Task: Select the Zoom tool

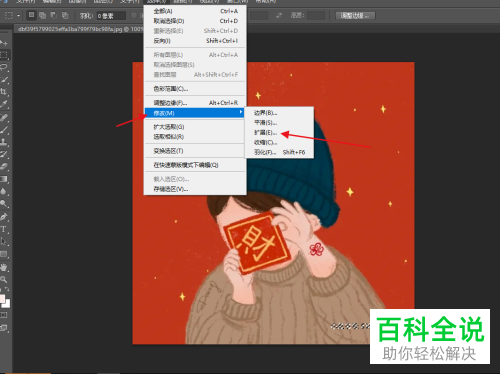Action: (x=4, y=279)
